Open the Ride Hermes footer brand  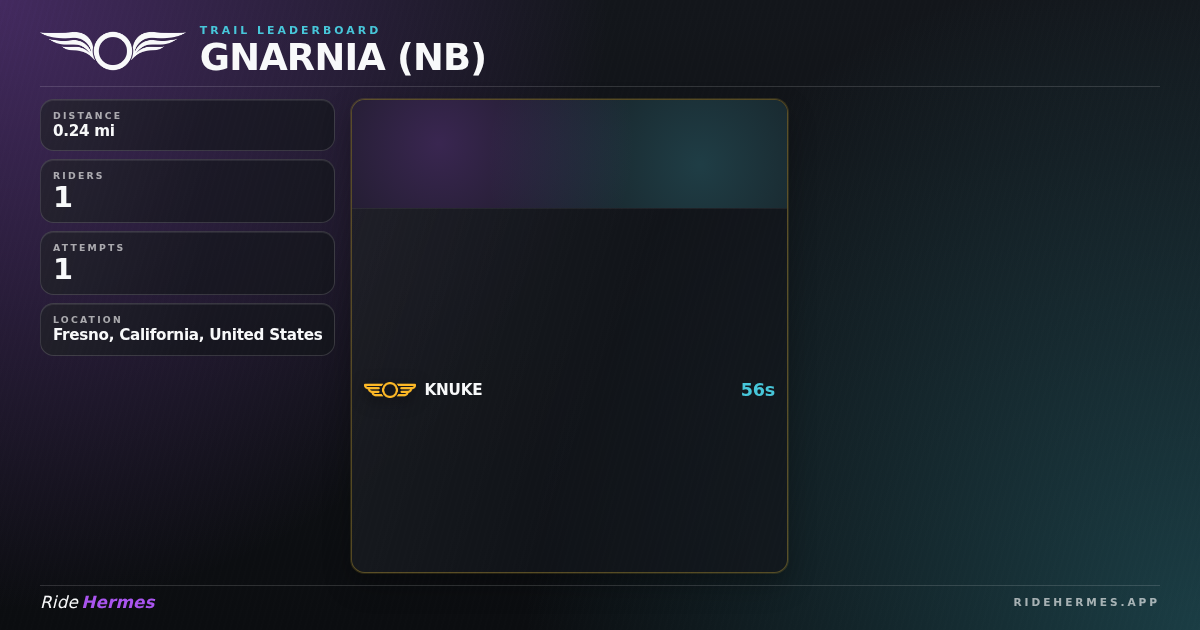coord(98,602)
